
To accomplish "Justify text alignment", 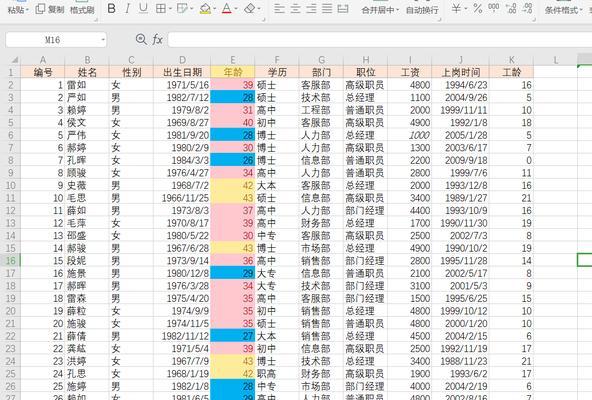I will point(327,8).
